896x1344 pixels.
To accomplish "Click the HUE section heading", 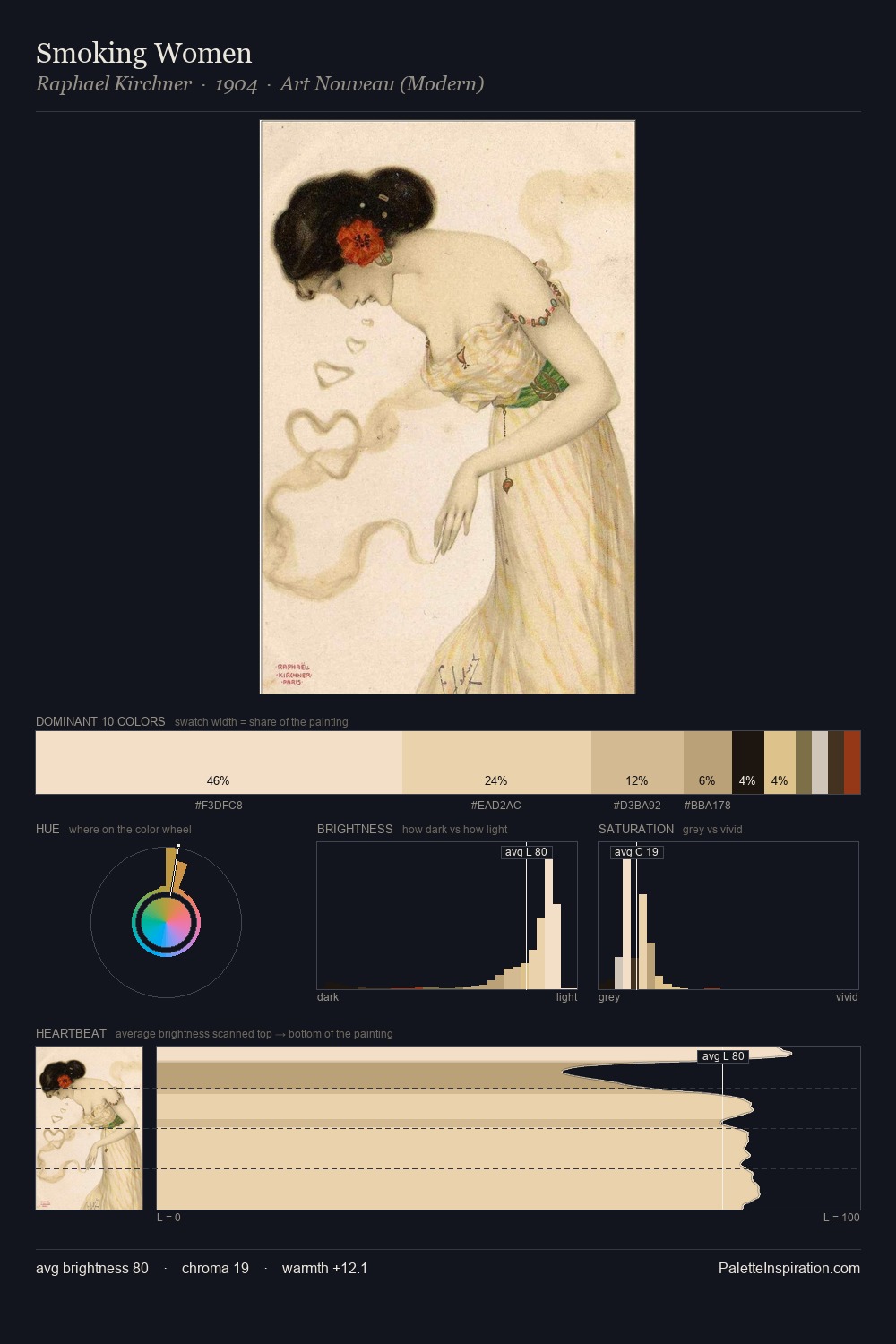I will coord(47,829).
